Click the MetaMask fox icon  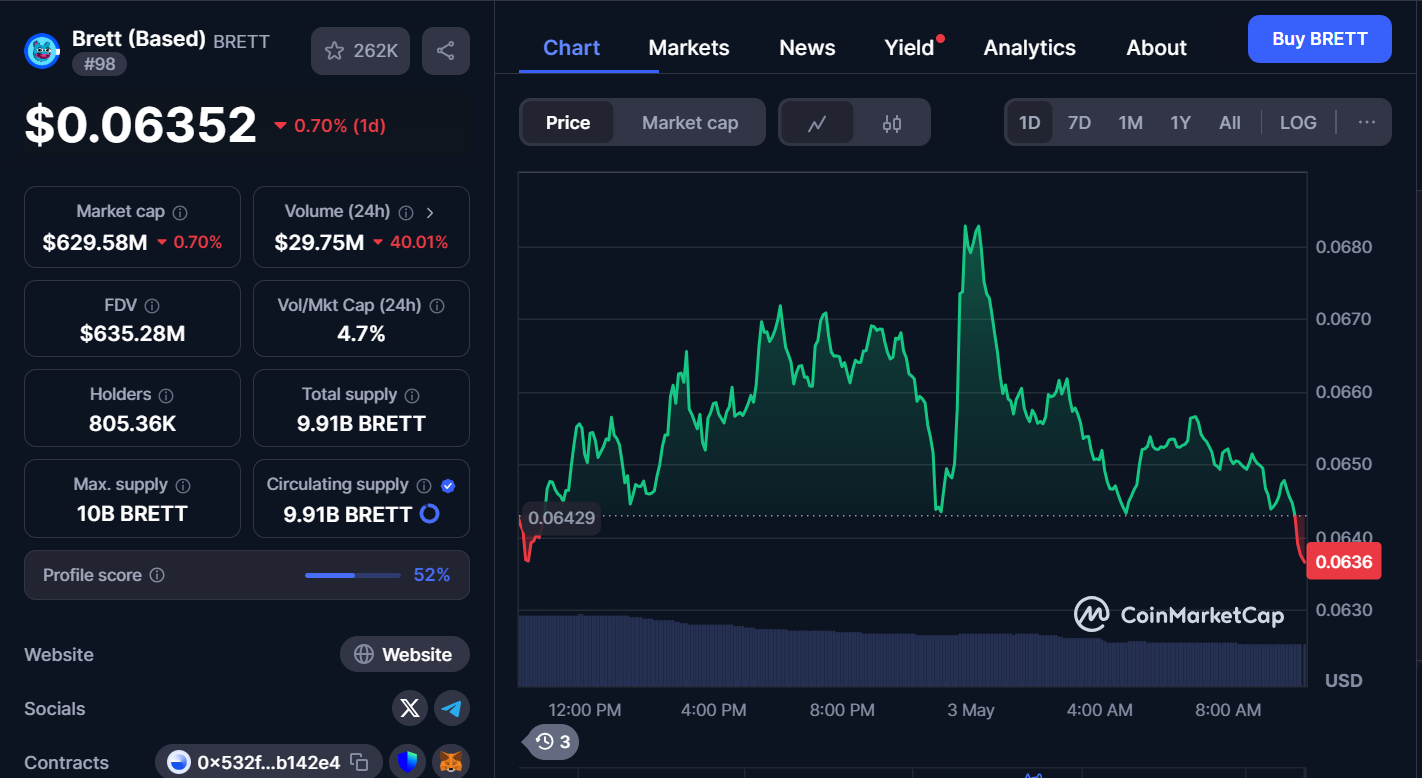(451, 762)
